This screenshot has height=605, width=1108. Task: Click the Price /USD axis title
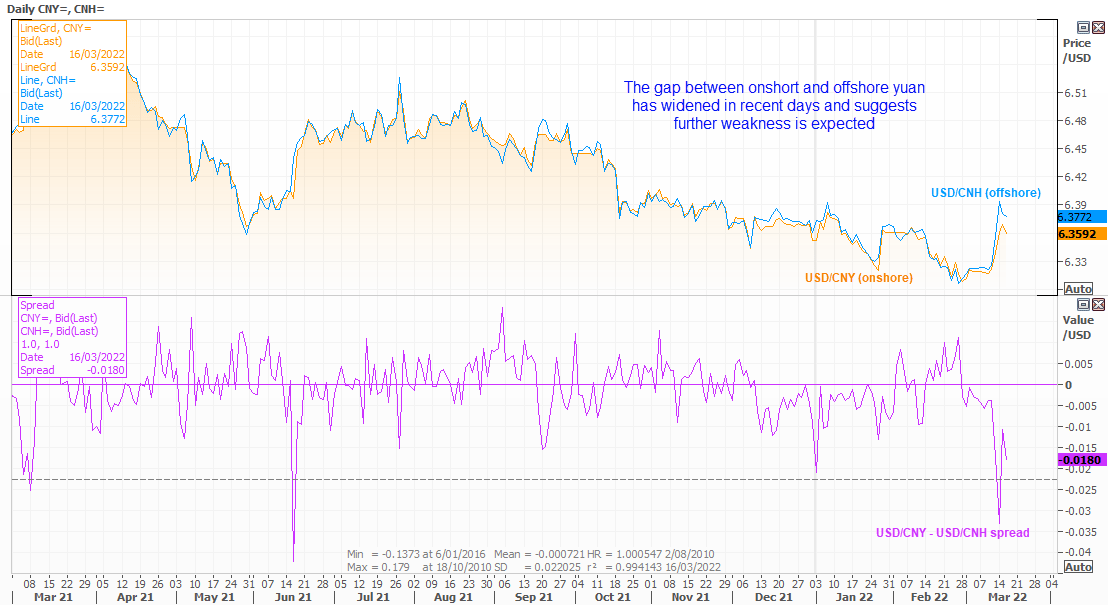[x=1077, y=50]
